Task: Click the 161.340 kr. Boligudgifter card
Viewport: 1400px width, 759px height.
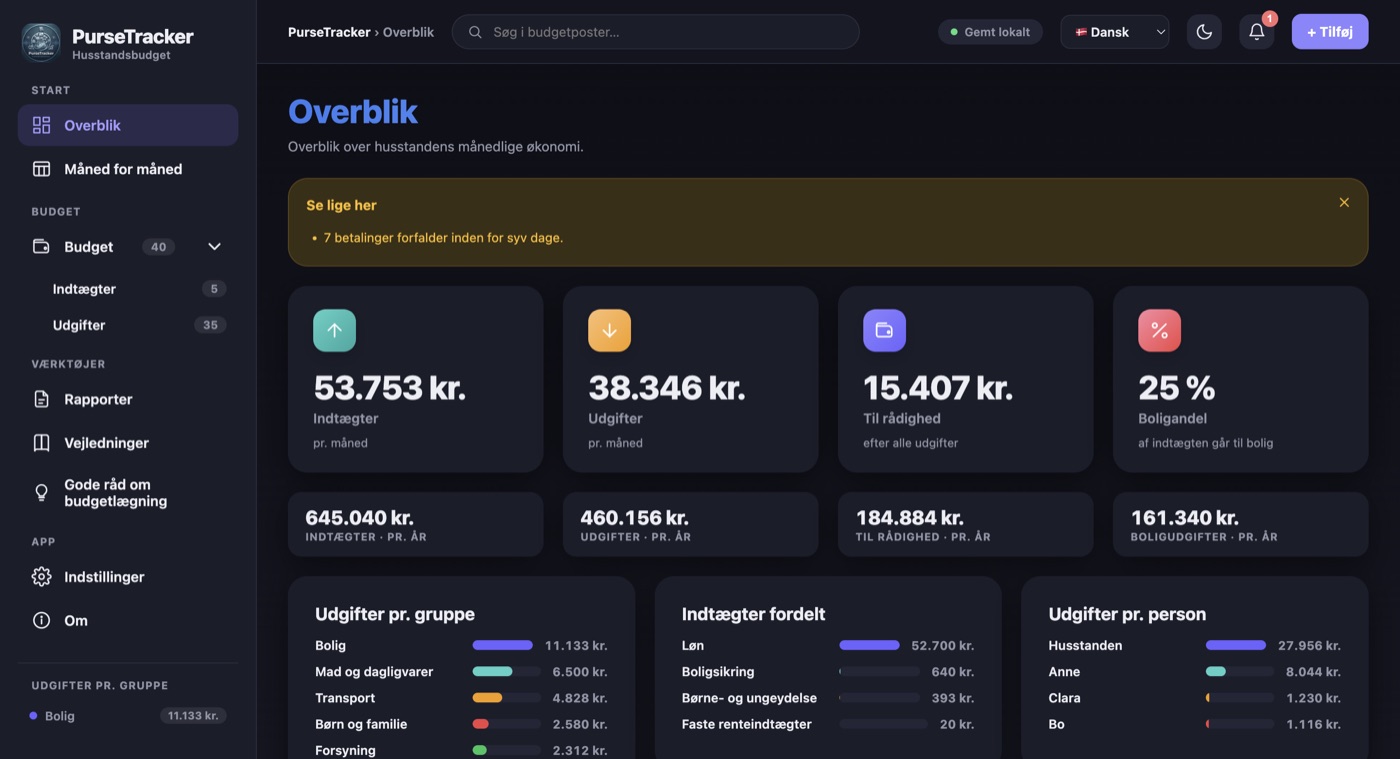Action: [x=1240, y=524]
